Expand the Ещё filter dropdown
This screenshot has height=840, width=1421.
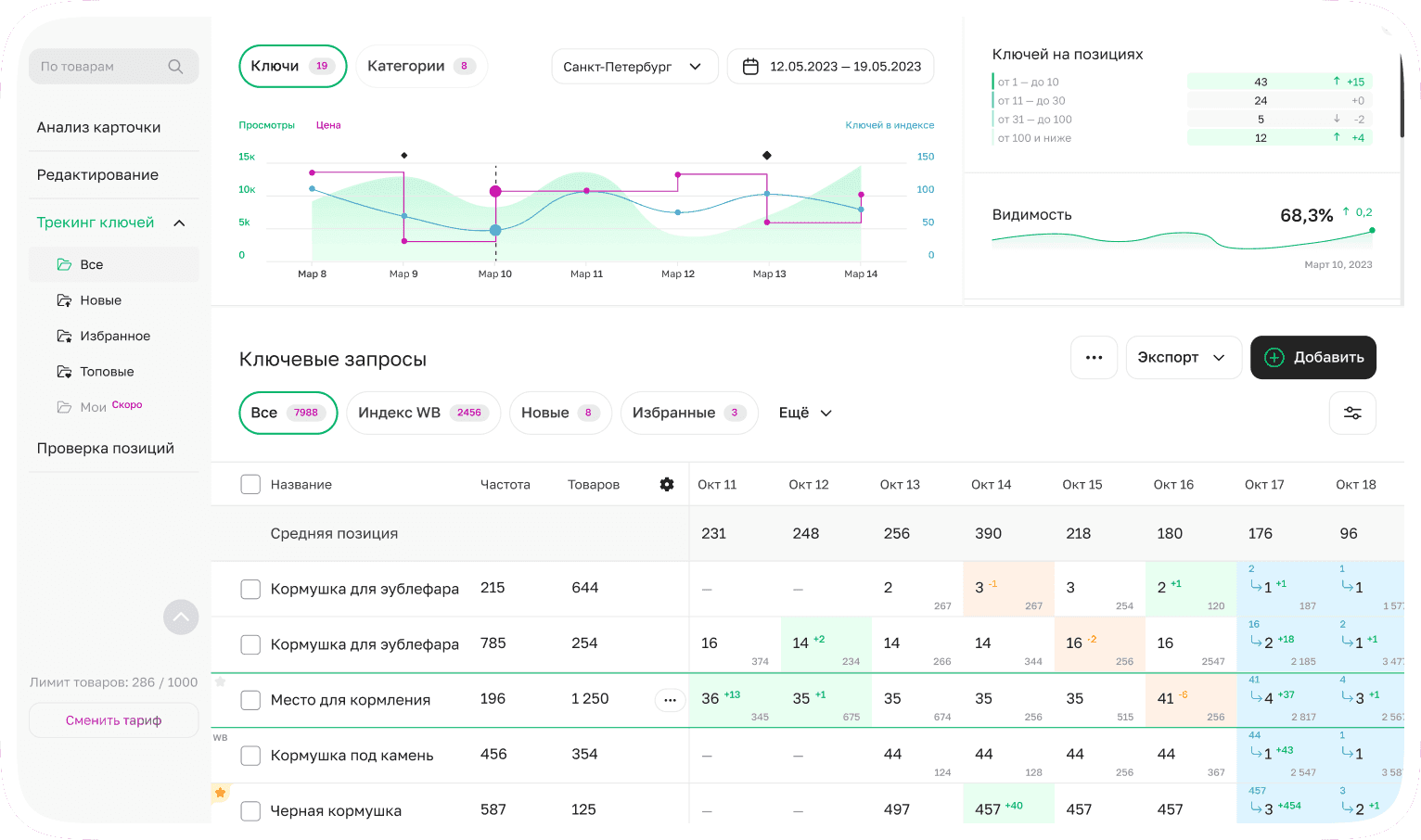point(805,414)
